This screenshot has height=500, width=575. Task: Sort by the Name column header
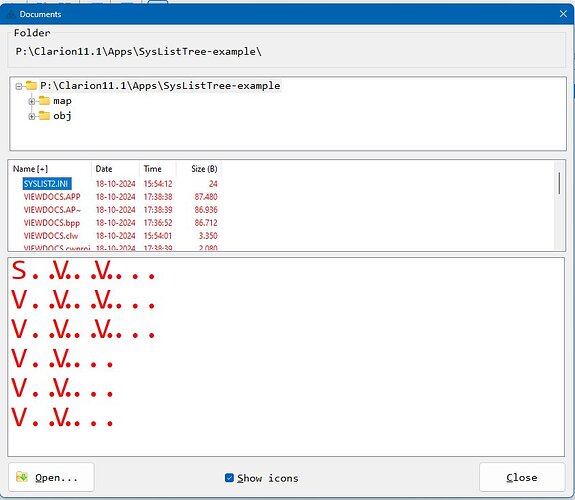pyautogui.click(x=50, y=169)
